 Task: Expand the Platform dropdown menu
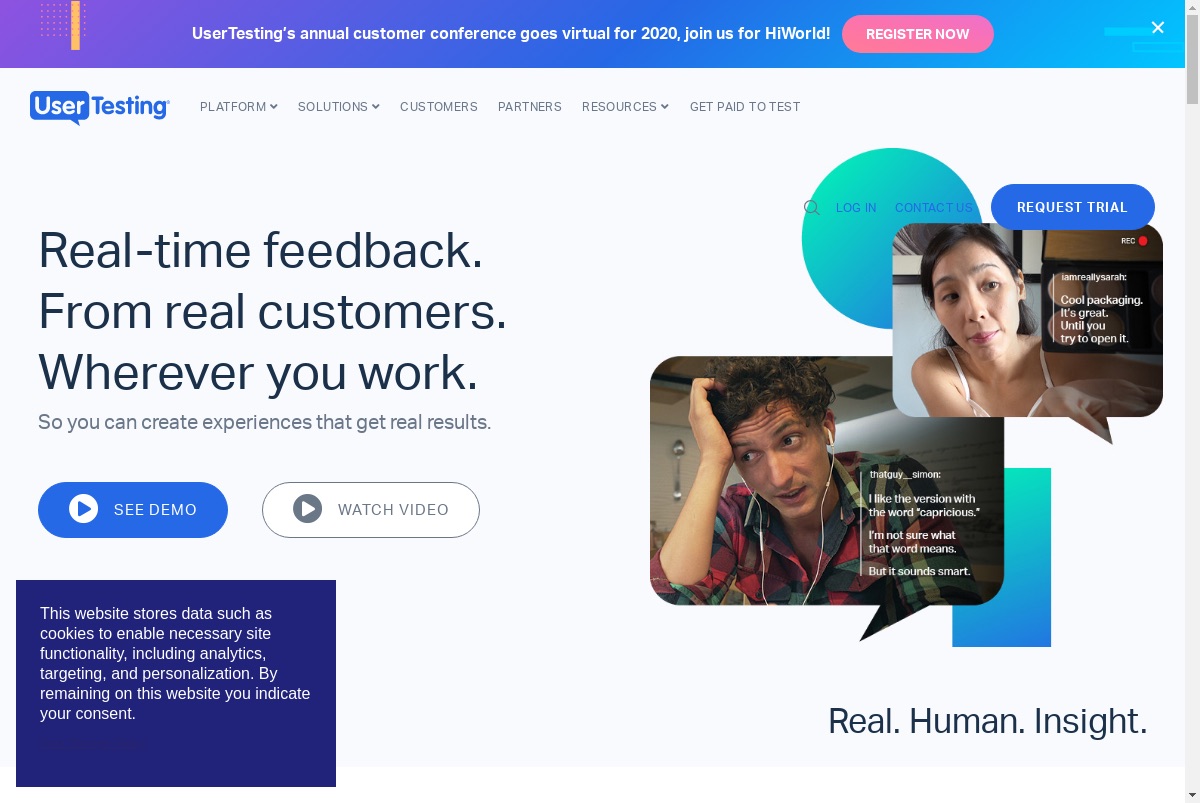[x=239, y=107]
